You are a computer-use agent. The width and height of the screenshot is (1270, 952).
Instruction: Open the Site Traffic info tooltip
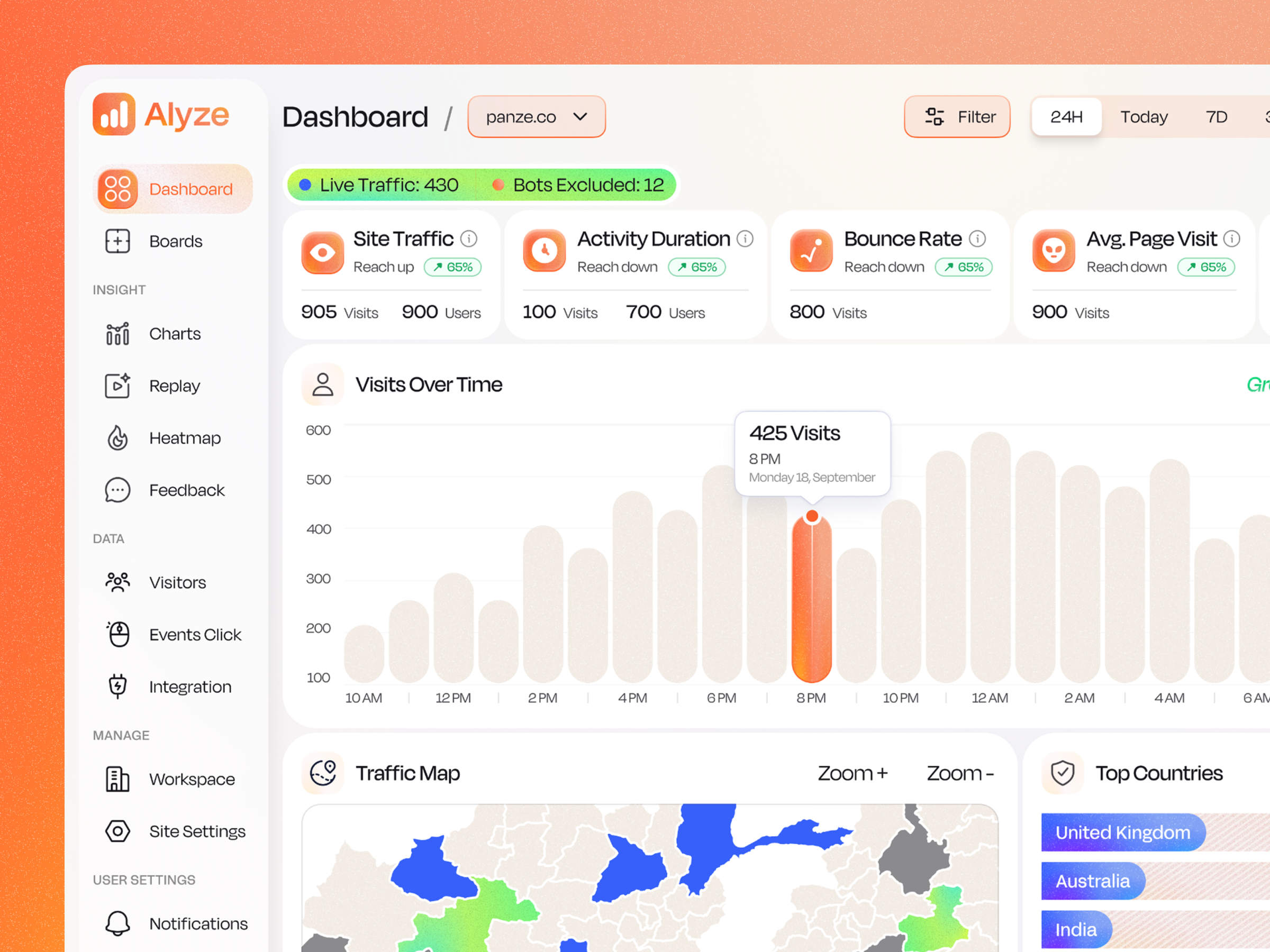470,237
